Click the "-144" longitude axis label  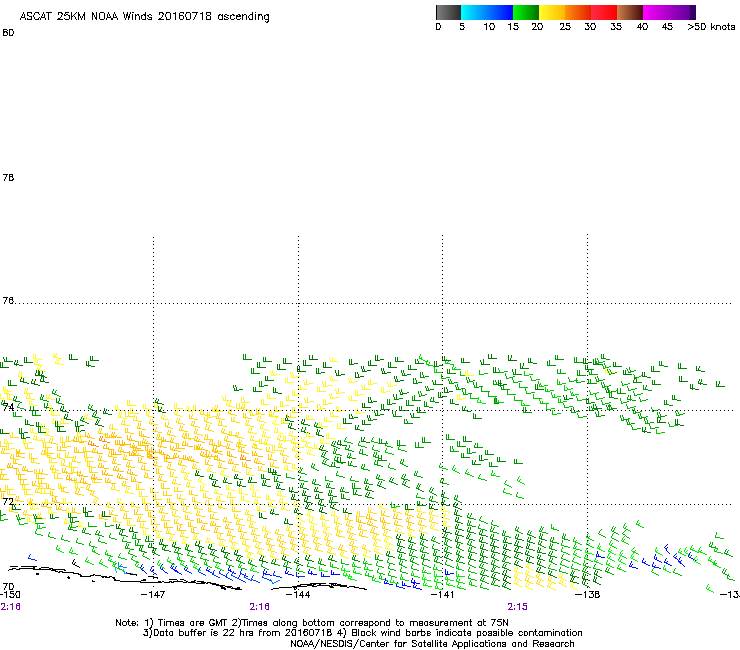298,595
